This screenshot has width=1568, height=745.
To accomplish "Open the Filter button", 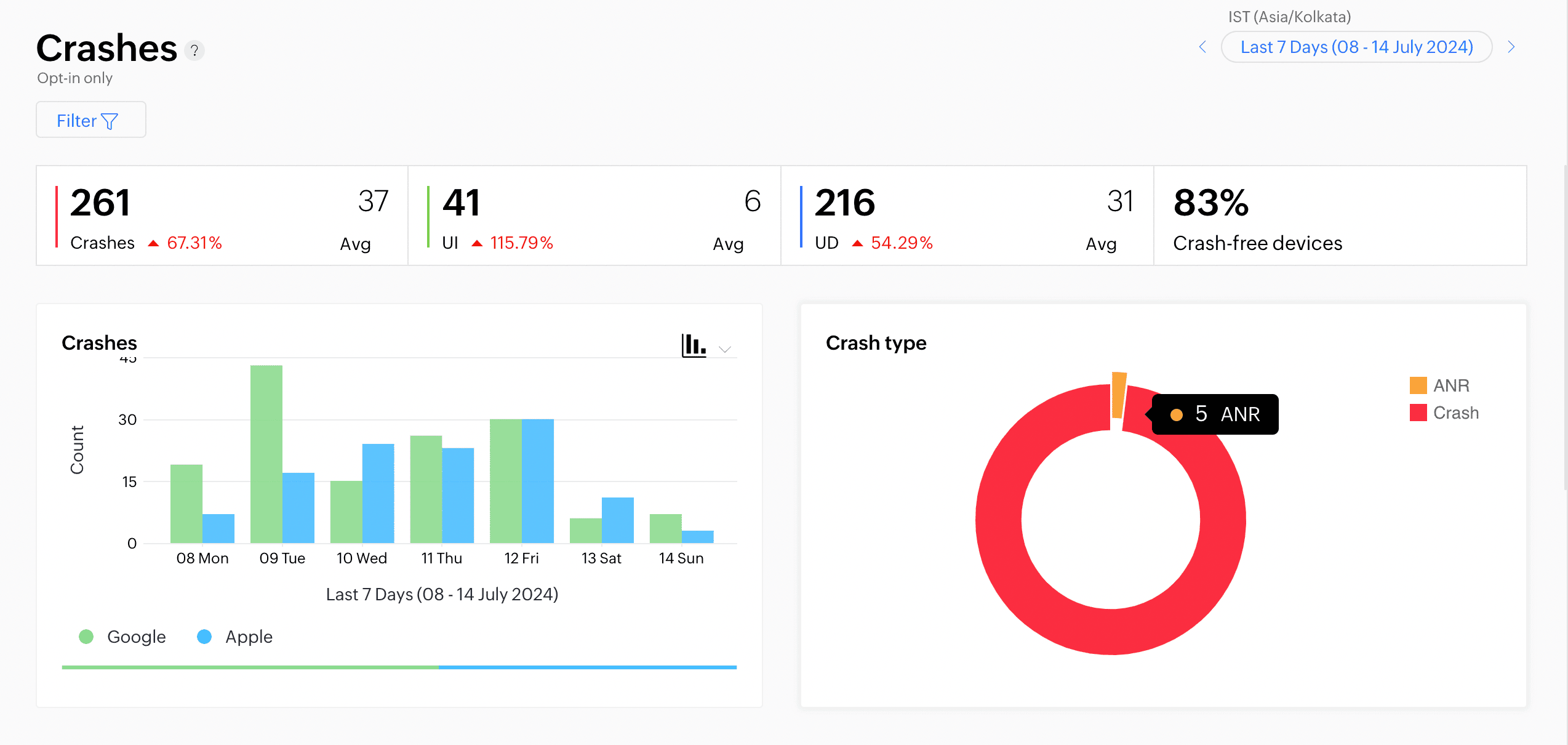I will click(x=90, y=120).
